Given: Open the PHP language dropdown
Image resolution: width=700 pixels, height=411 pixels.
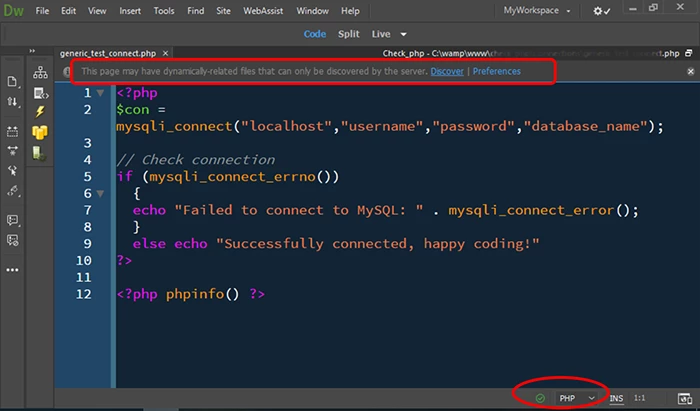Looking at the screenshot, I should pyautogui.click(x=576, y=398).
